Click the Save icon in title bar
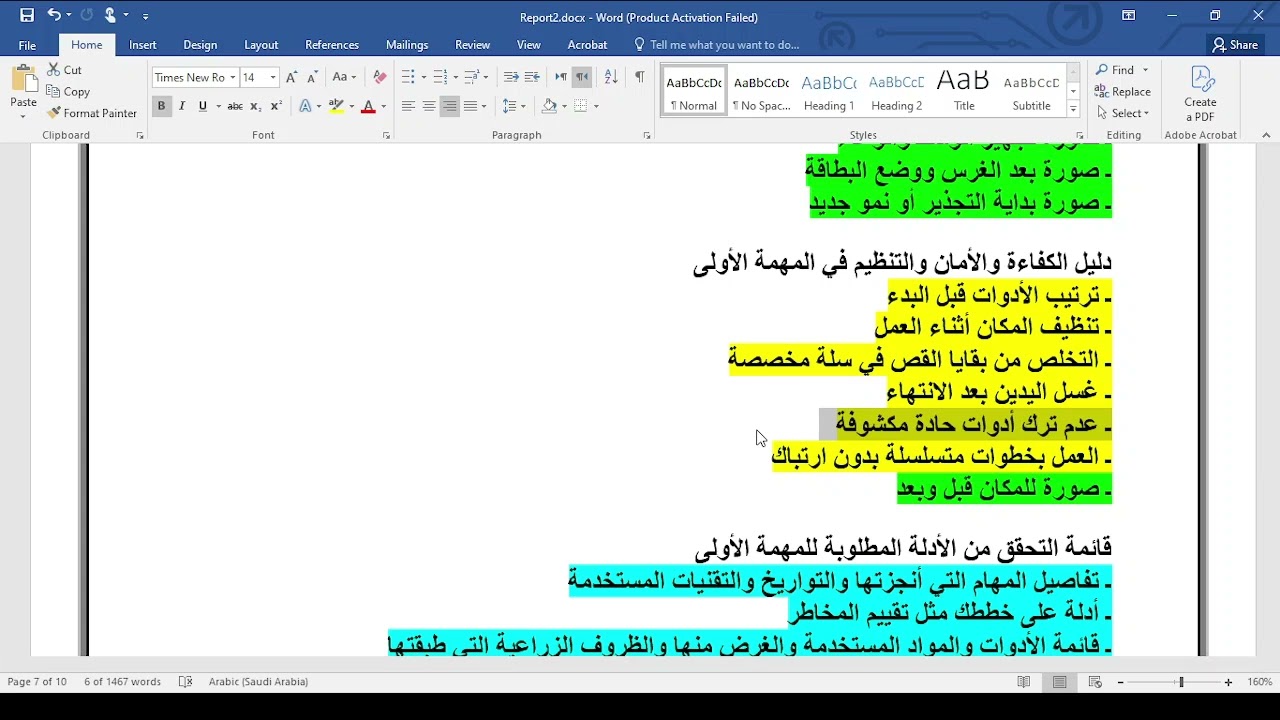 coord(27,16)
